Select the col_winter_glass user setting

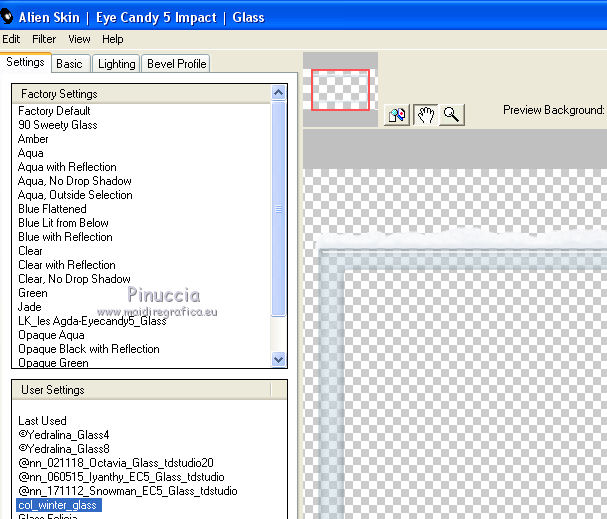[59, 505]
